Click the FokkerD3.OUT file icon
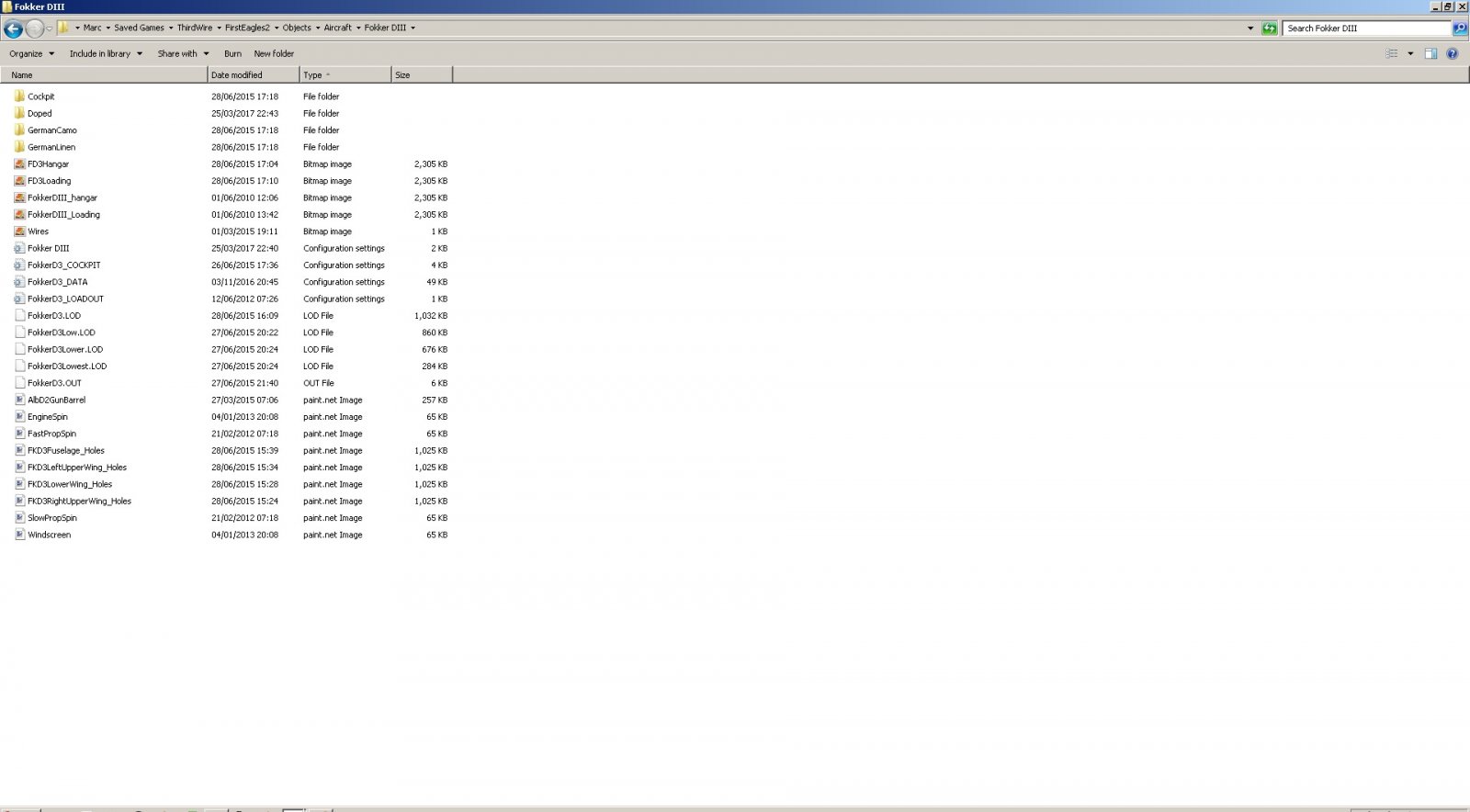1470x812 pixels. click(19, 383)
